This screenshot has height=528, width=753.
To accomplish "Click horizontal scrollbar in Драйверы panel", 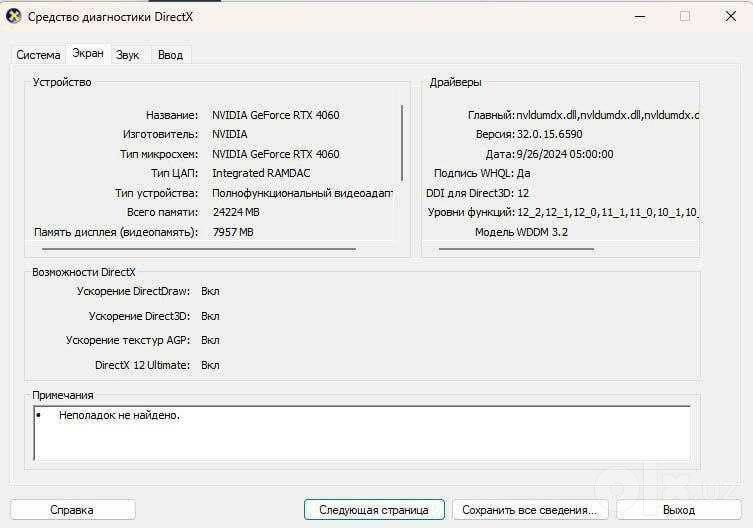I will (x=516, y=249).
